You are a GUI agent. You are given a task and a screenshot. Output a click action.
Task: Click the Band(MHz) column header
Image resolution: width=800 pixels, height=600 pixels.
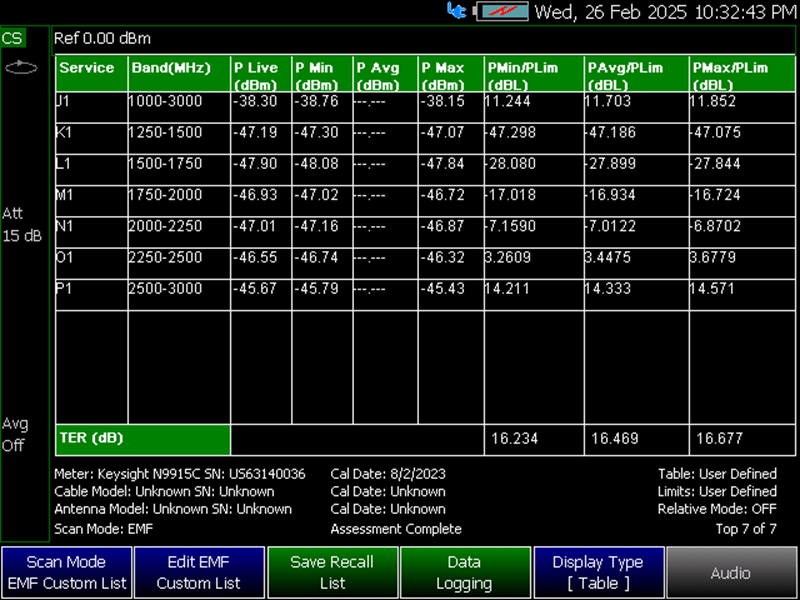coord(179,74)
